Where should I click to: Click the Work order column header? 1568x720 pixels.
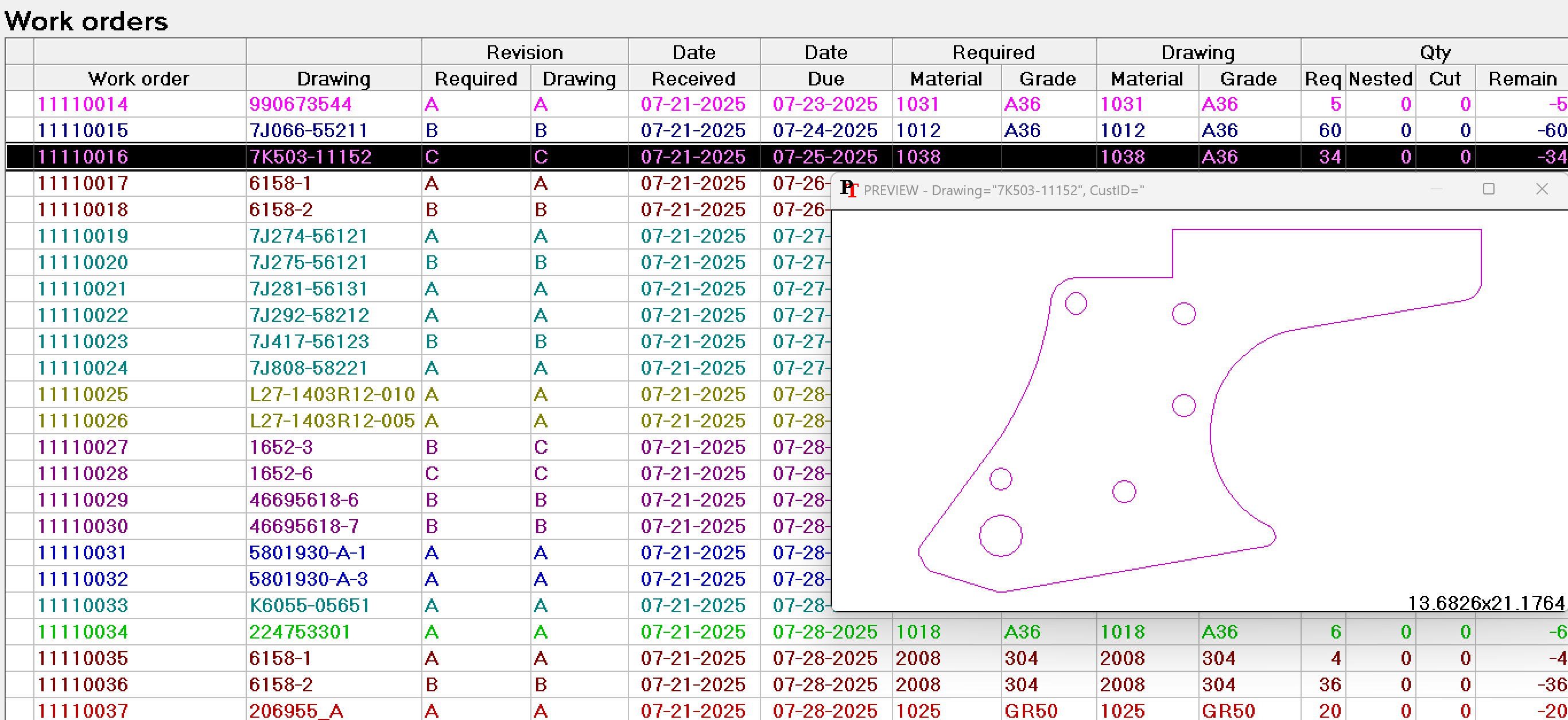(139, 79)
